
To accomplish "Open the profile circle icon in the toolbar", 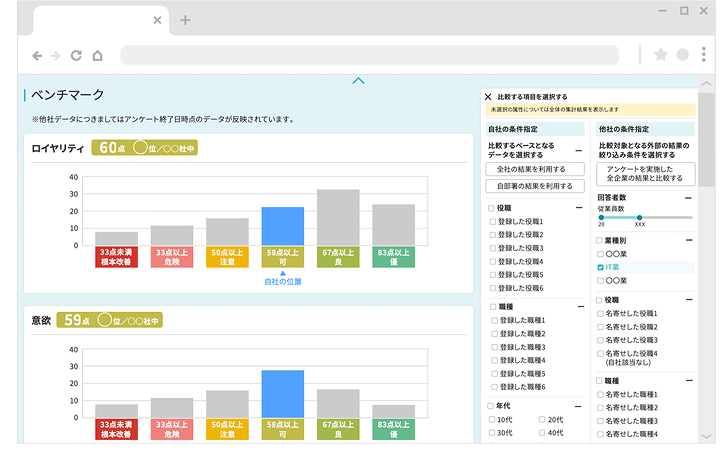I will 682,55.
